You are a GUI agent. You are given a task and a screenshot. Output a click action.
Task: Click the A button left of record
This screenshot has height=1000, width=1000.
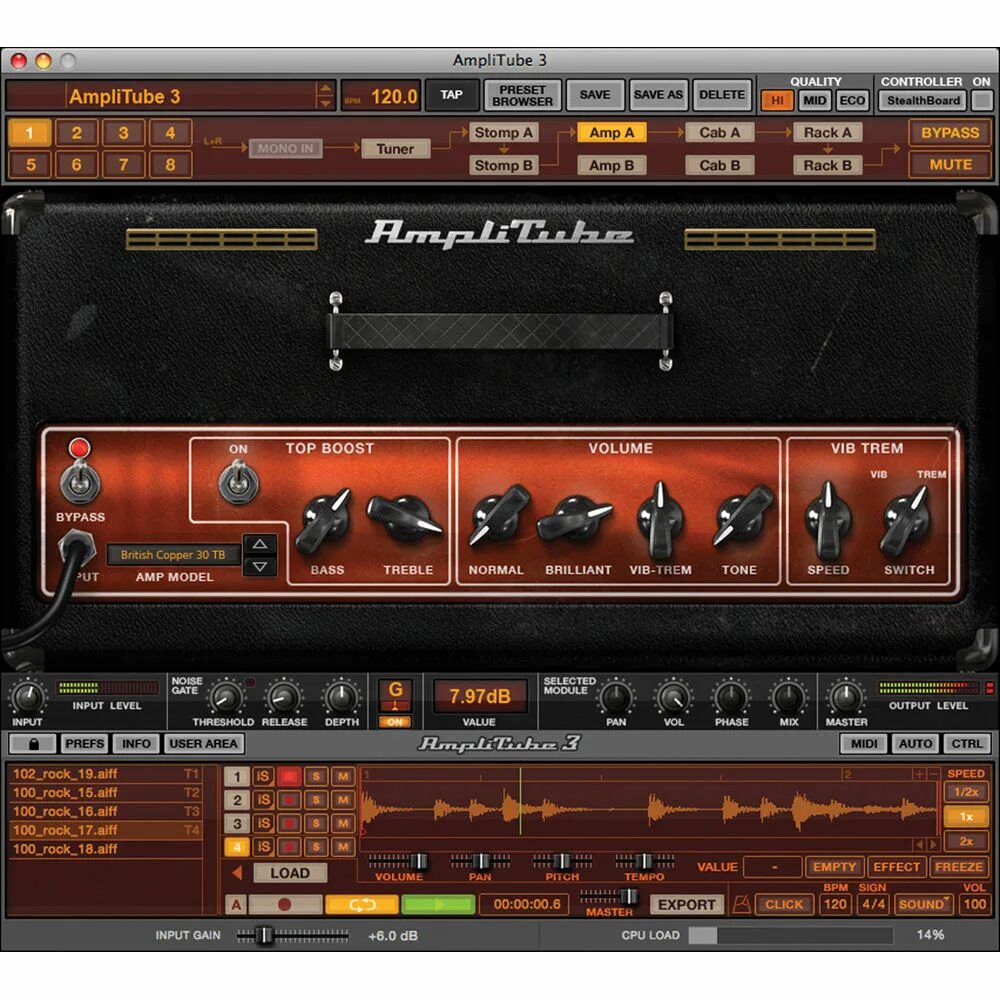coord(236,904)
